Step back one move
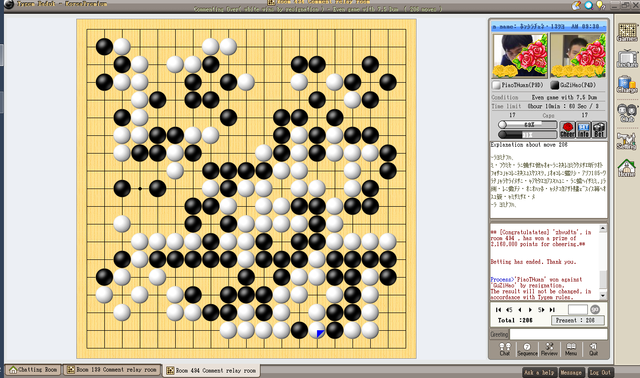 [x=520, y=310]
